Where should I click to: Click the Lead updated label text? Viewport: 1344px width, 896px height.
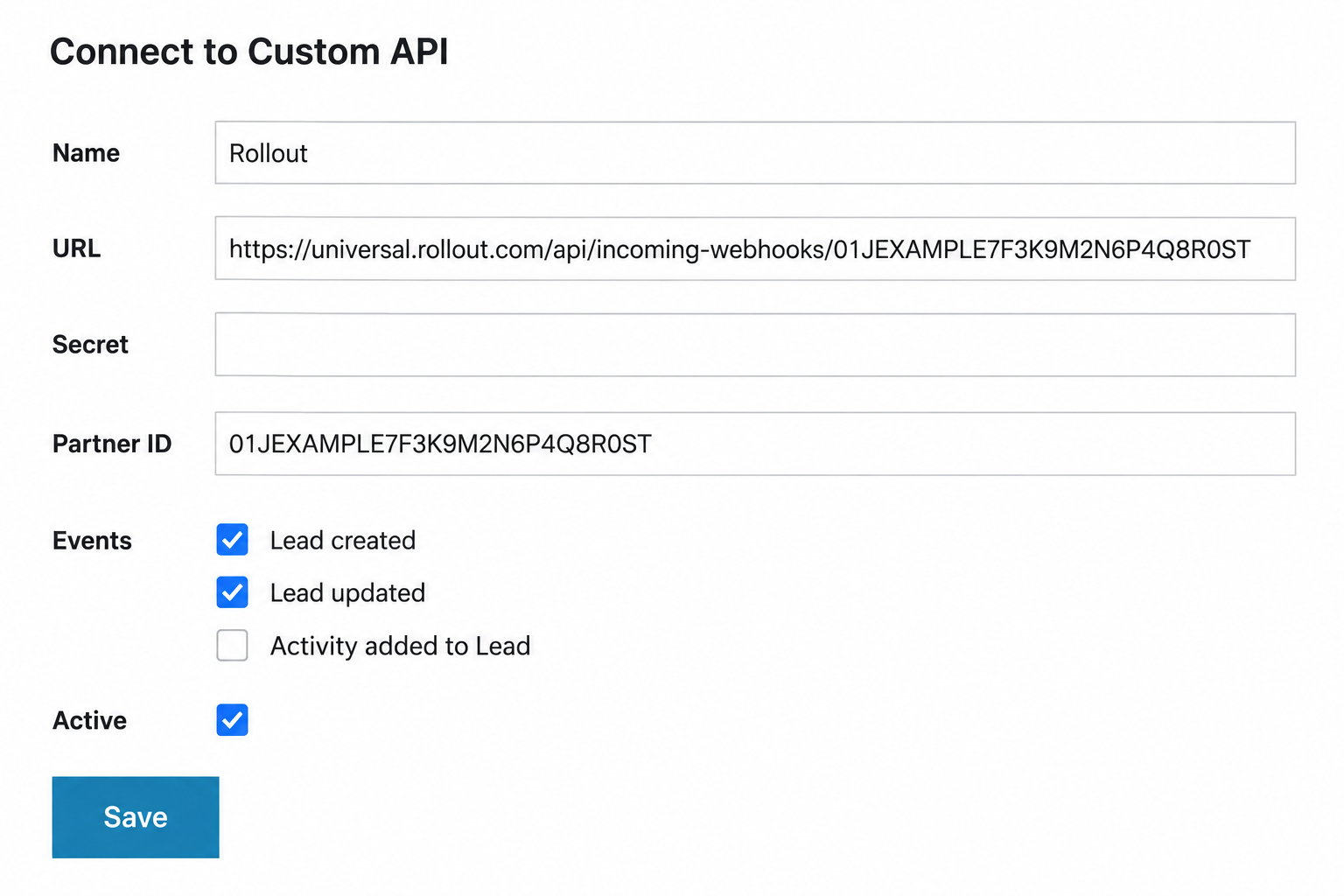pos(347,593)
